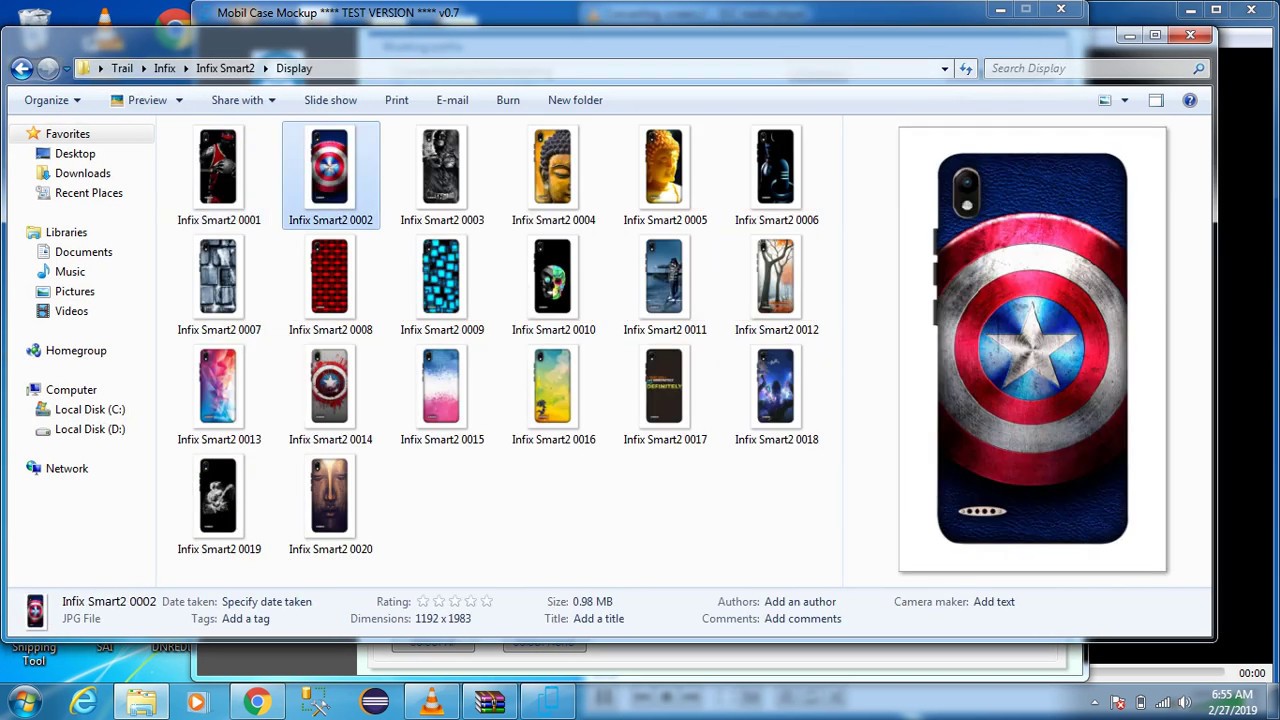Launch Internet Explorer from the taskbar
Viewport: 1280px width, 720px height.
(83, 702)
